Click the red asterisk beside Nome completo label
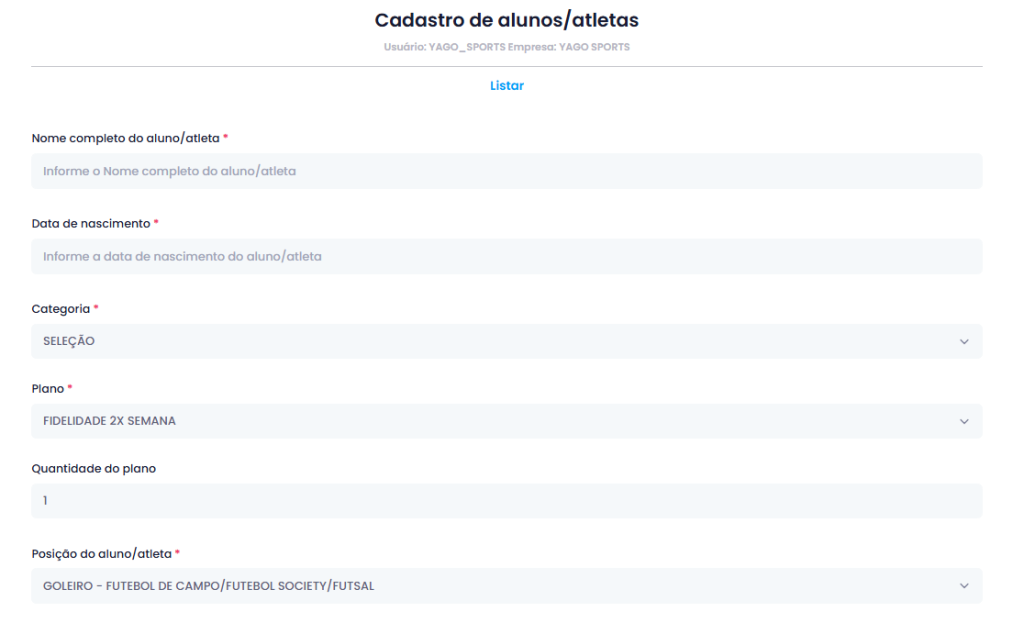This screenshot has height=623, width=1024. click(x=226, y=138)
